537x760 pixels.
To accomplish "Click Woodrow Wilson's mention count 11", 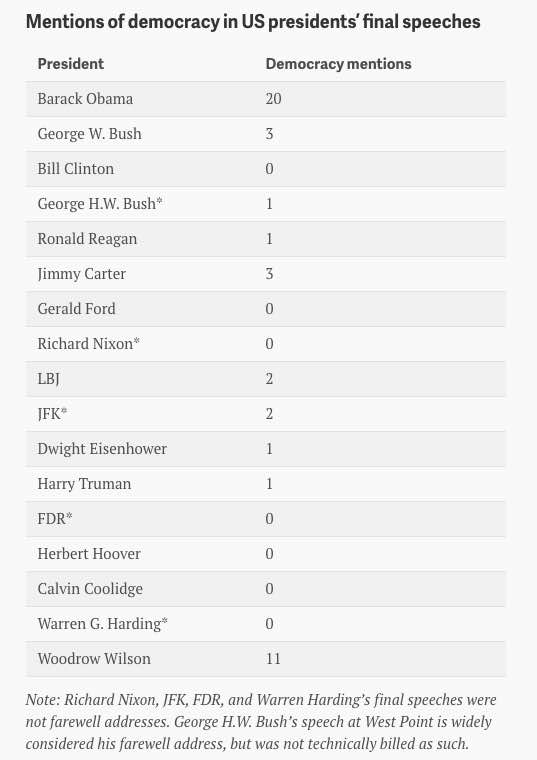I will (273, 659).
